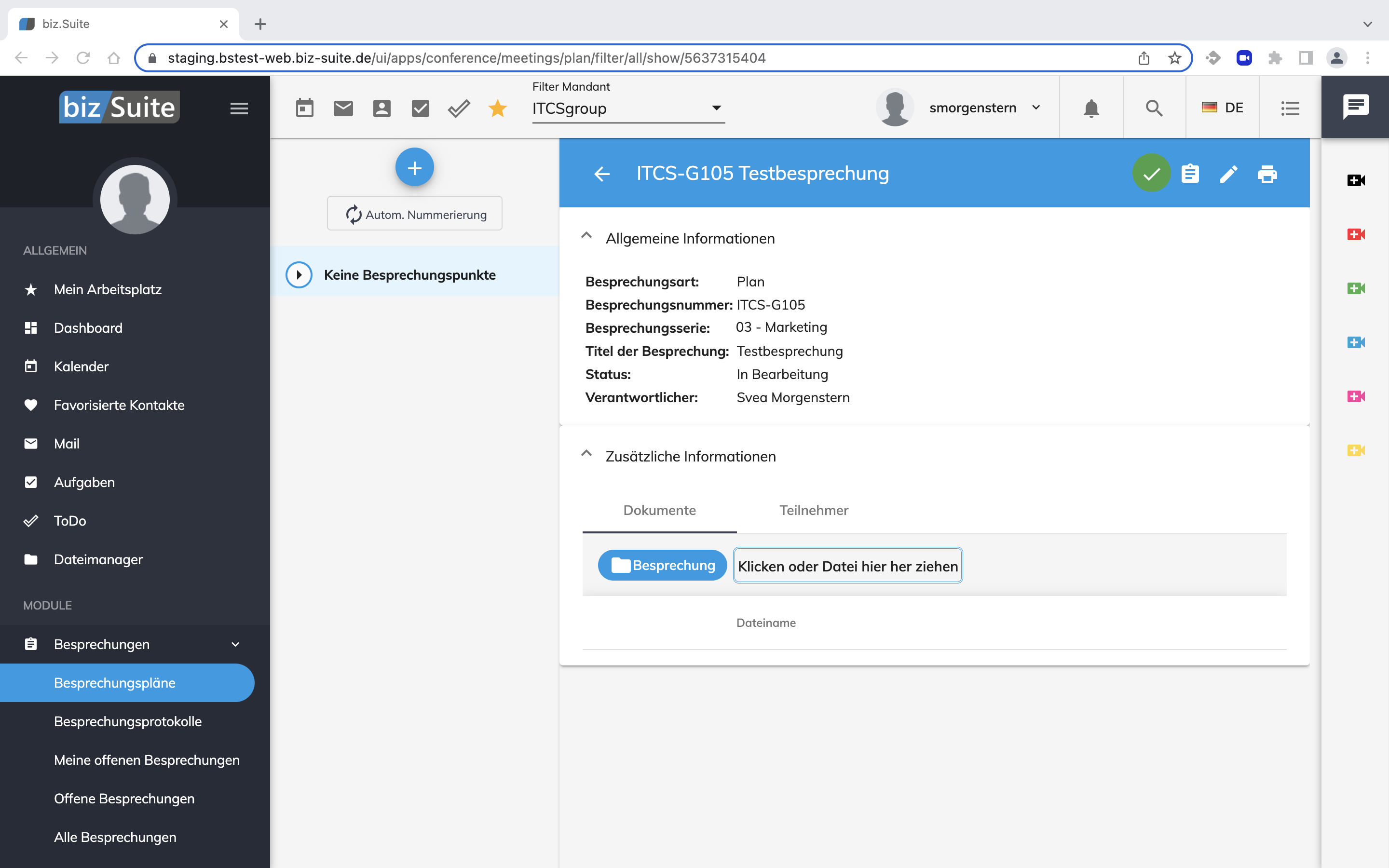Open Meine offenen Besprechungen
The width and height of the screenshot is (1389, 868).
[146, 760]
